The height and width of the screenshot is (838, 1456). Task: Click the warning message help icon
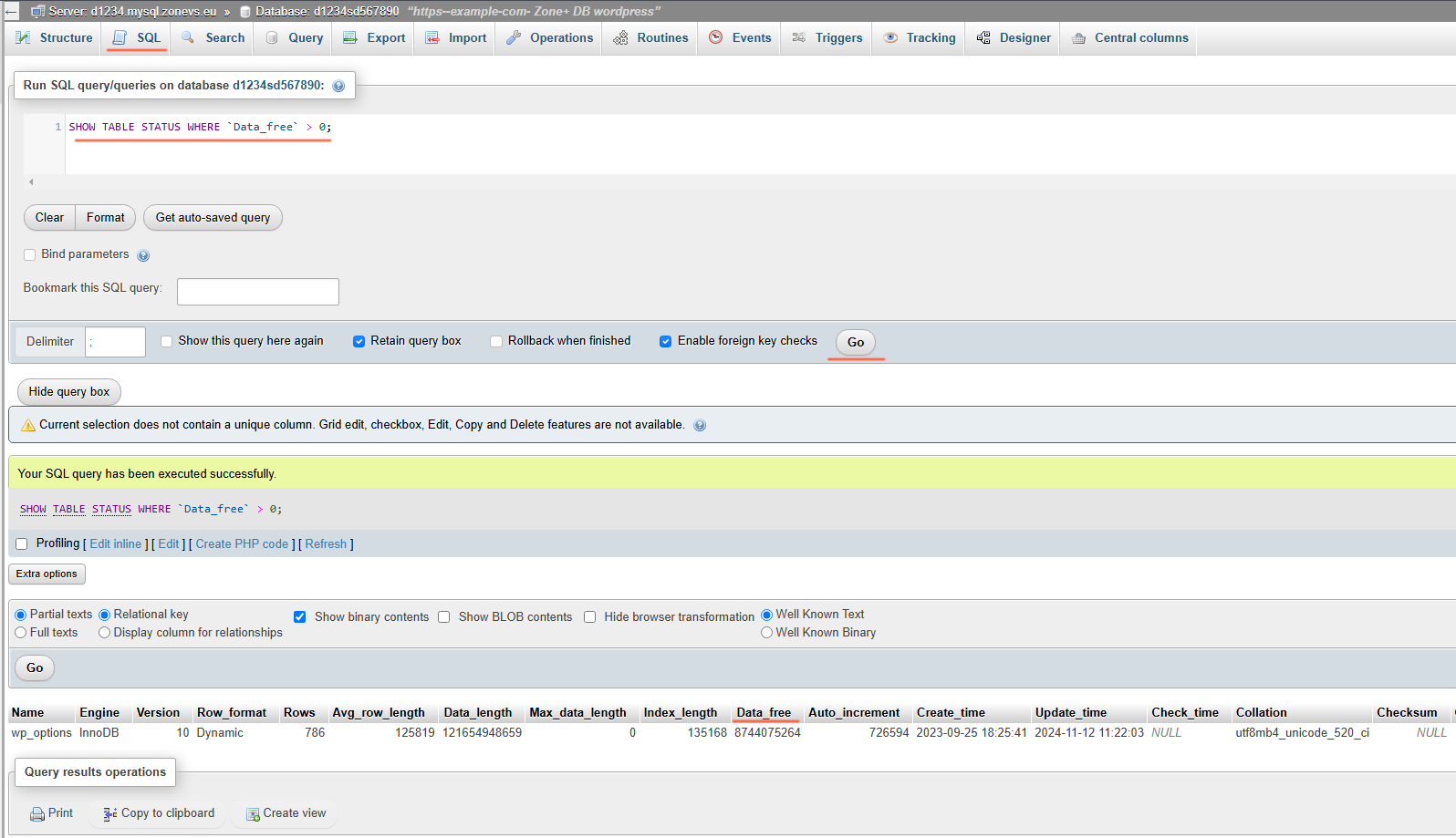pyautogui.click(x=700, y=426)
